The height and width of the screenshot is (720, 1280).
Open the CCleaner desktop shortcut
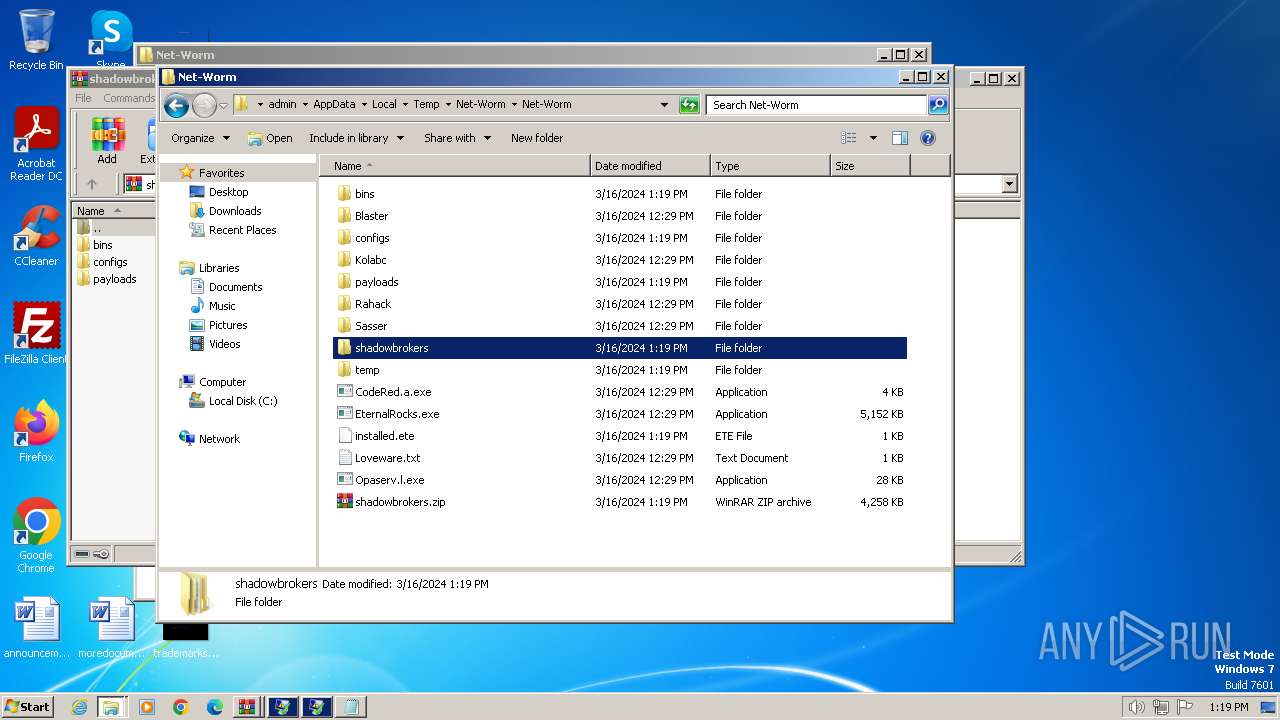[36, 236]
